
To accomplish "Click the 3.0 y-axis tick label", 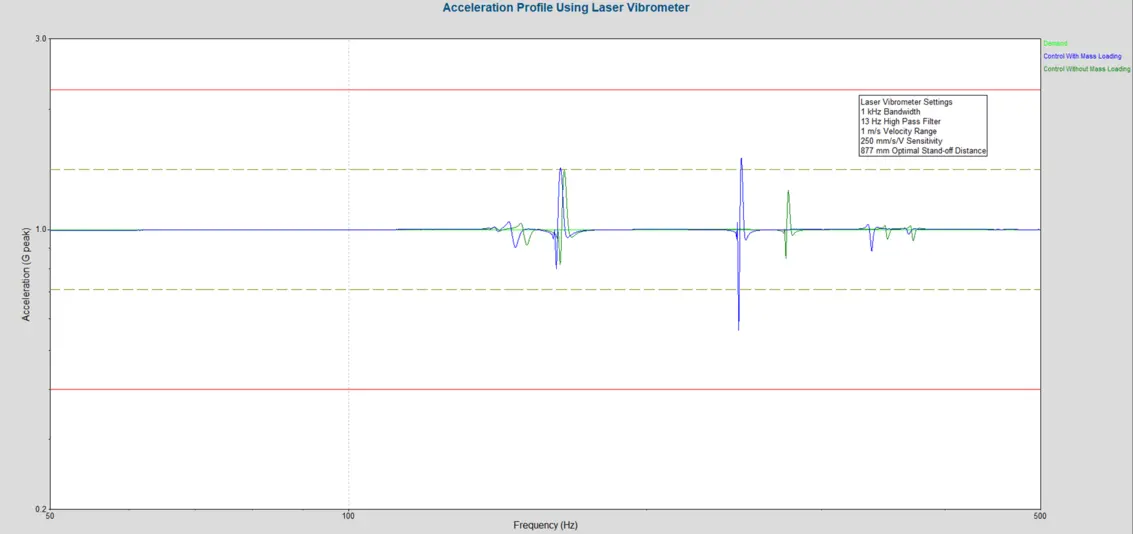I will tap(41, 39).
